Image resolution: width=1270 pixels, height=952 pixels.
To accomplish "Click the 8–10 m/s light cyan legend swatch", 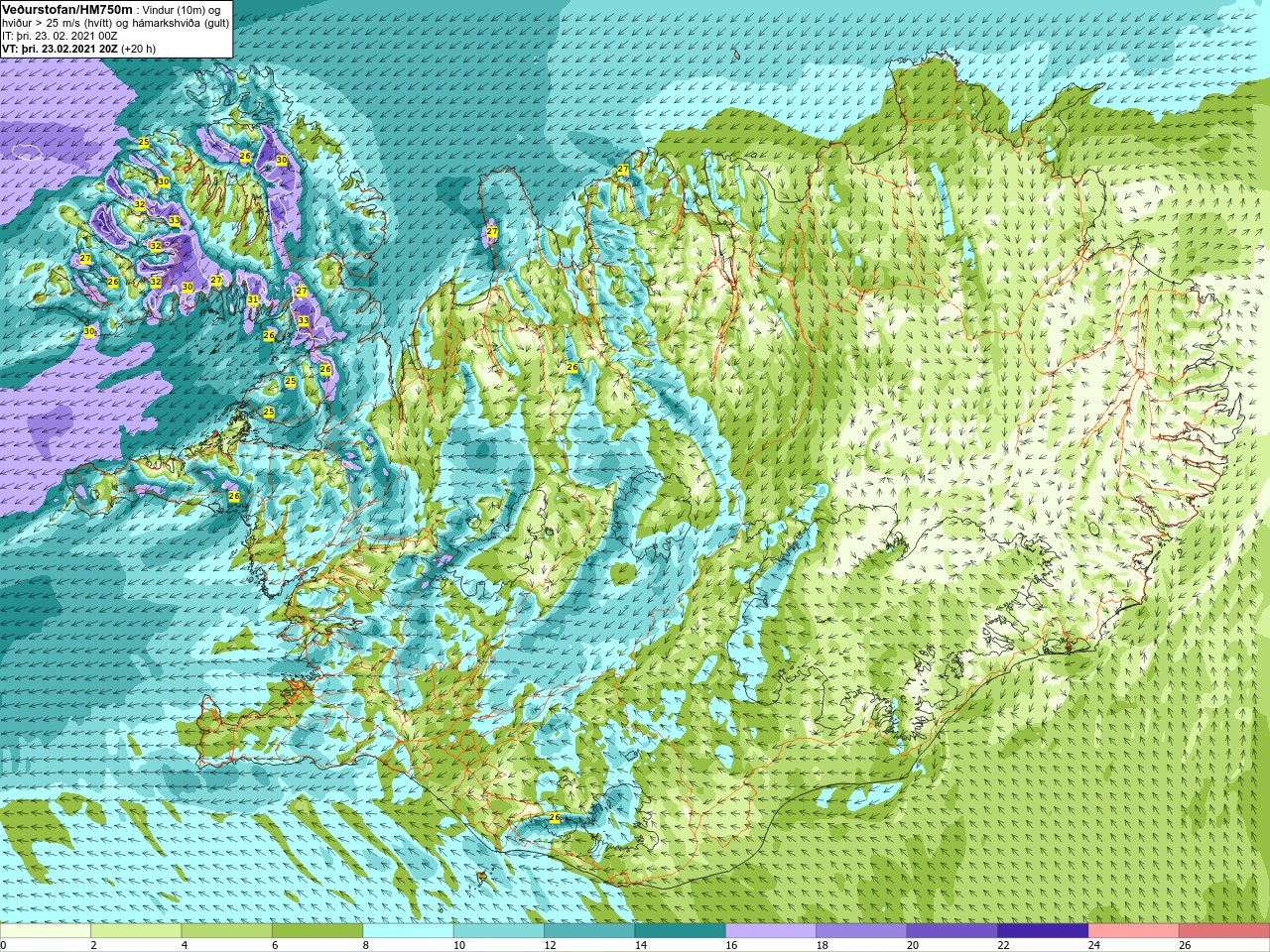I will point(408,931).
